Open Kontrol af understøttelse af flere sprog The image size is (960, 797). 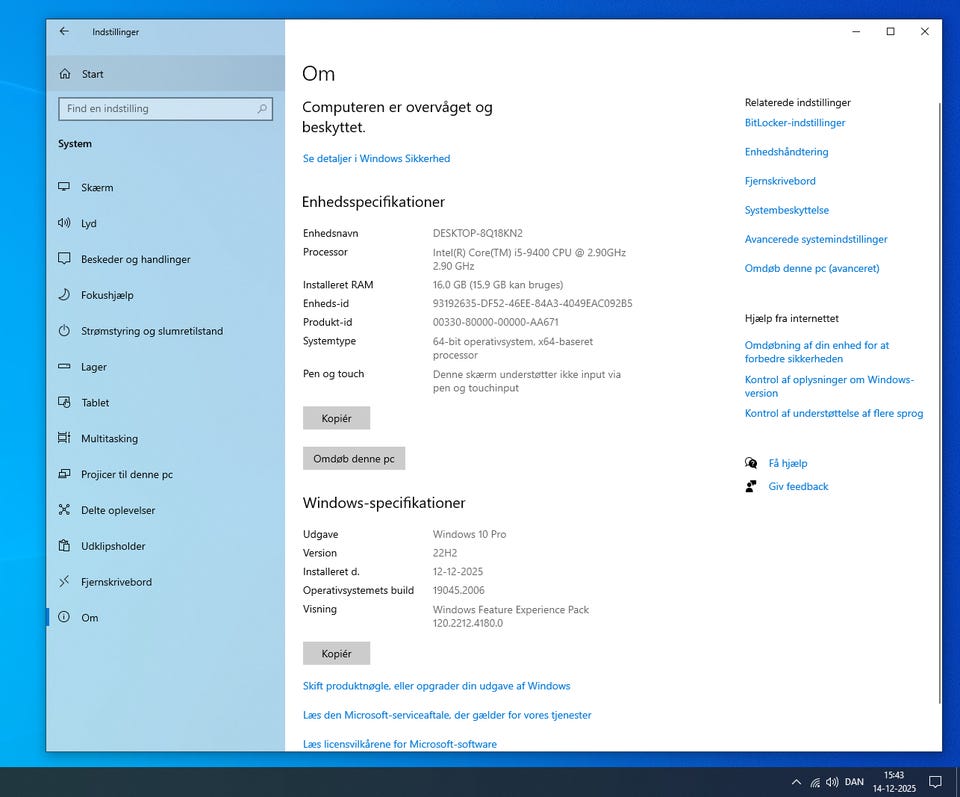[834, 413]
